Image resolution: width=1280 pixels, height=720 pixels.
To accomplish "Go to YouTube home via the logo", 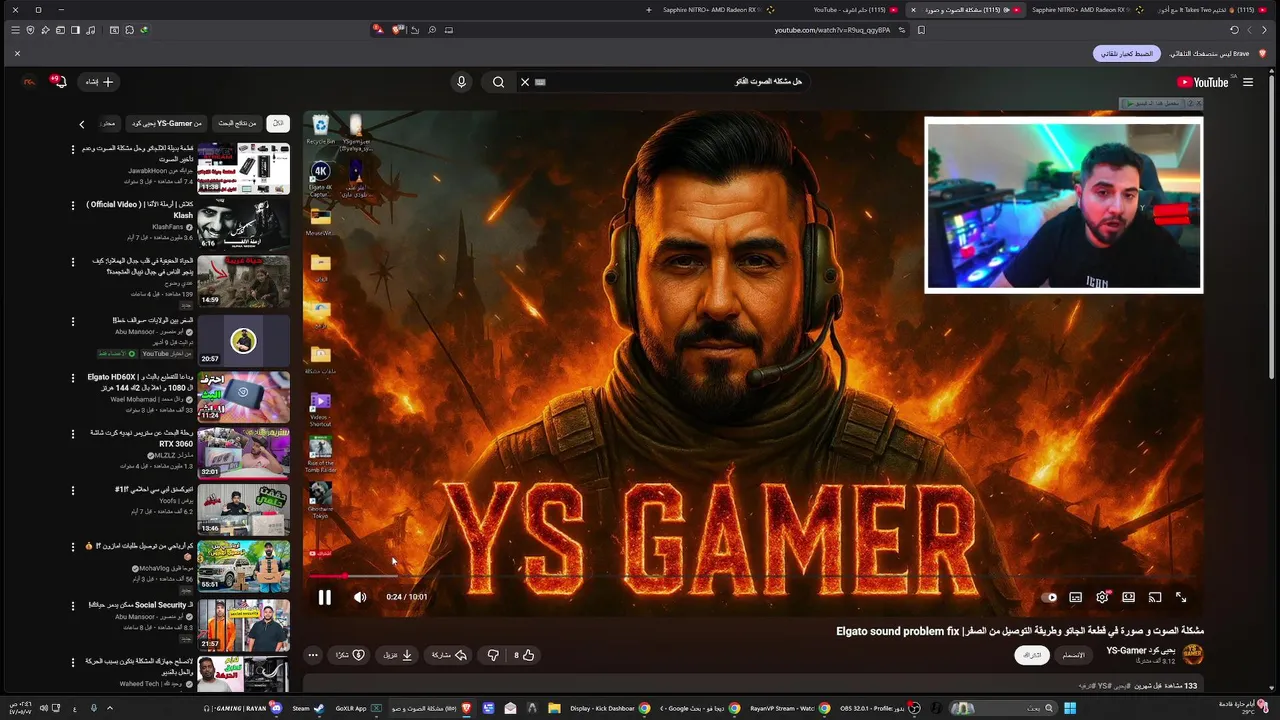I will point(1204,82).
